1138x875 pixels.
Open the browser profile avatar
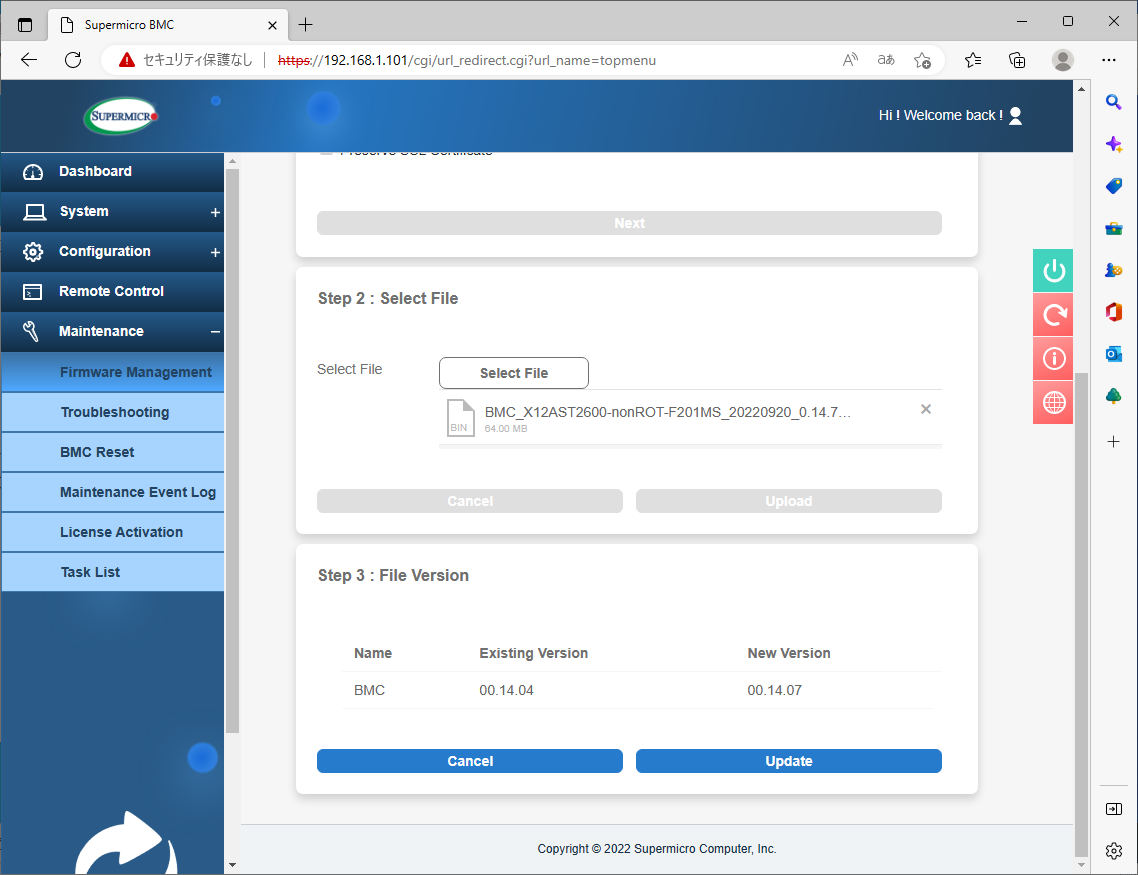click(x=1063, y=60)
